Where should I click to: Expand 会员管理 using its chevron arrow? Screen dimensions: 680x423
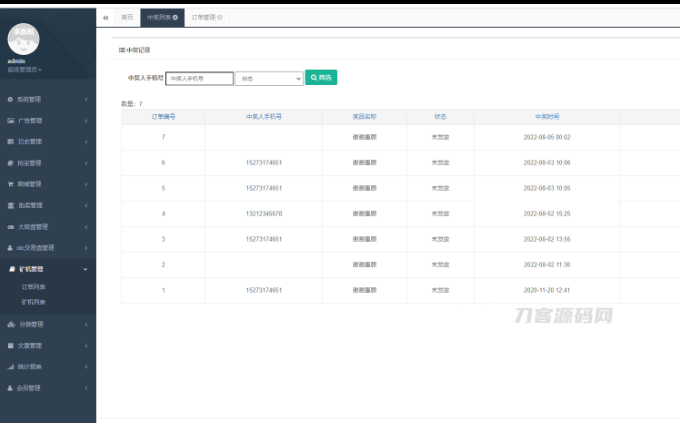point(86,388)
